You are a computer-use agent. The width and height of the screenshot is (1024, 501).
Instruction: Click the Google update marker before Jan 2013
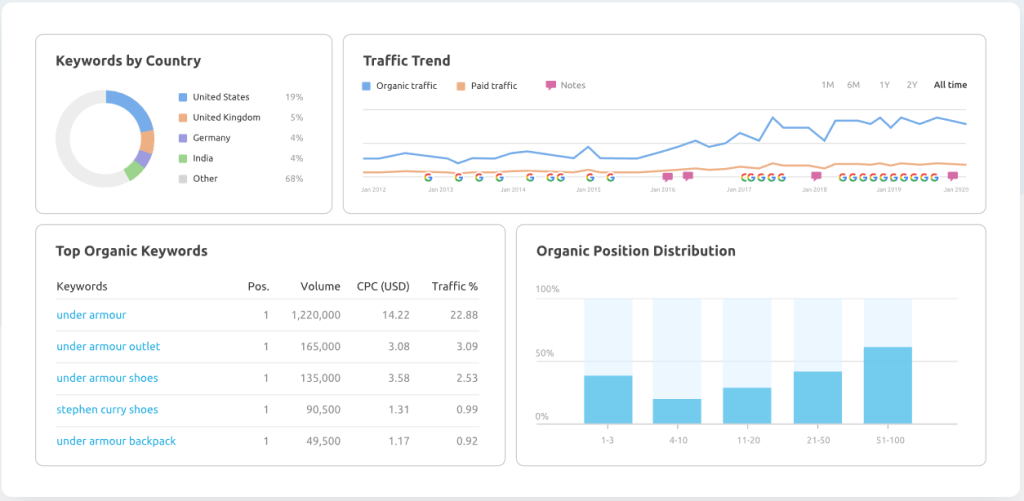428,177
